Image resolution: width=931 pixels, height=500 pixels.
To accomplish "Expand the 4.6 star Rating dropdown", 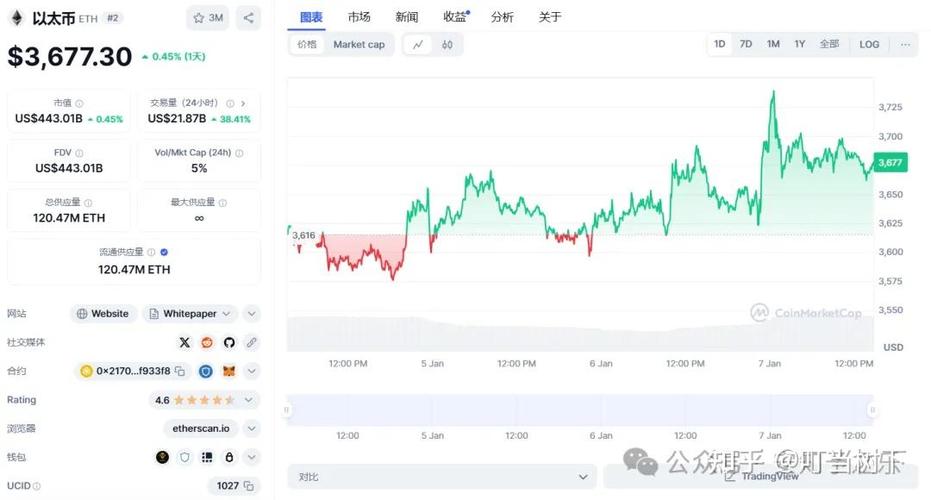I will coord(251,400).
